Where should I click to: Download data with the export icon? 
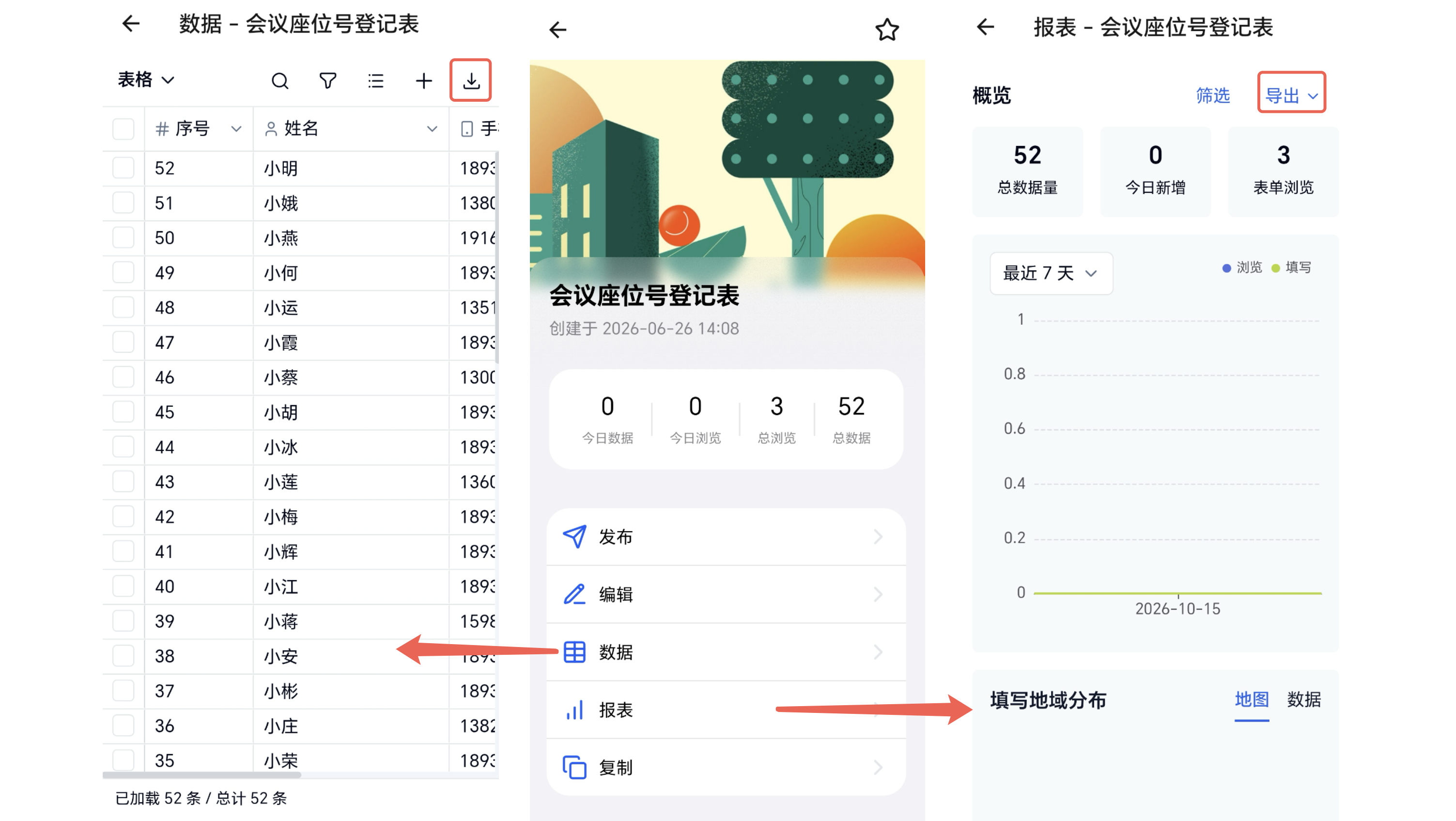click(471, 81)
